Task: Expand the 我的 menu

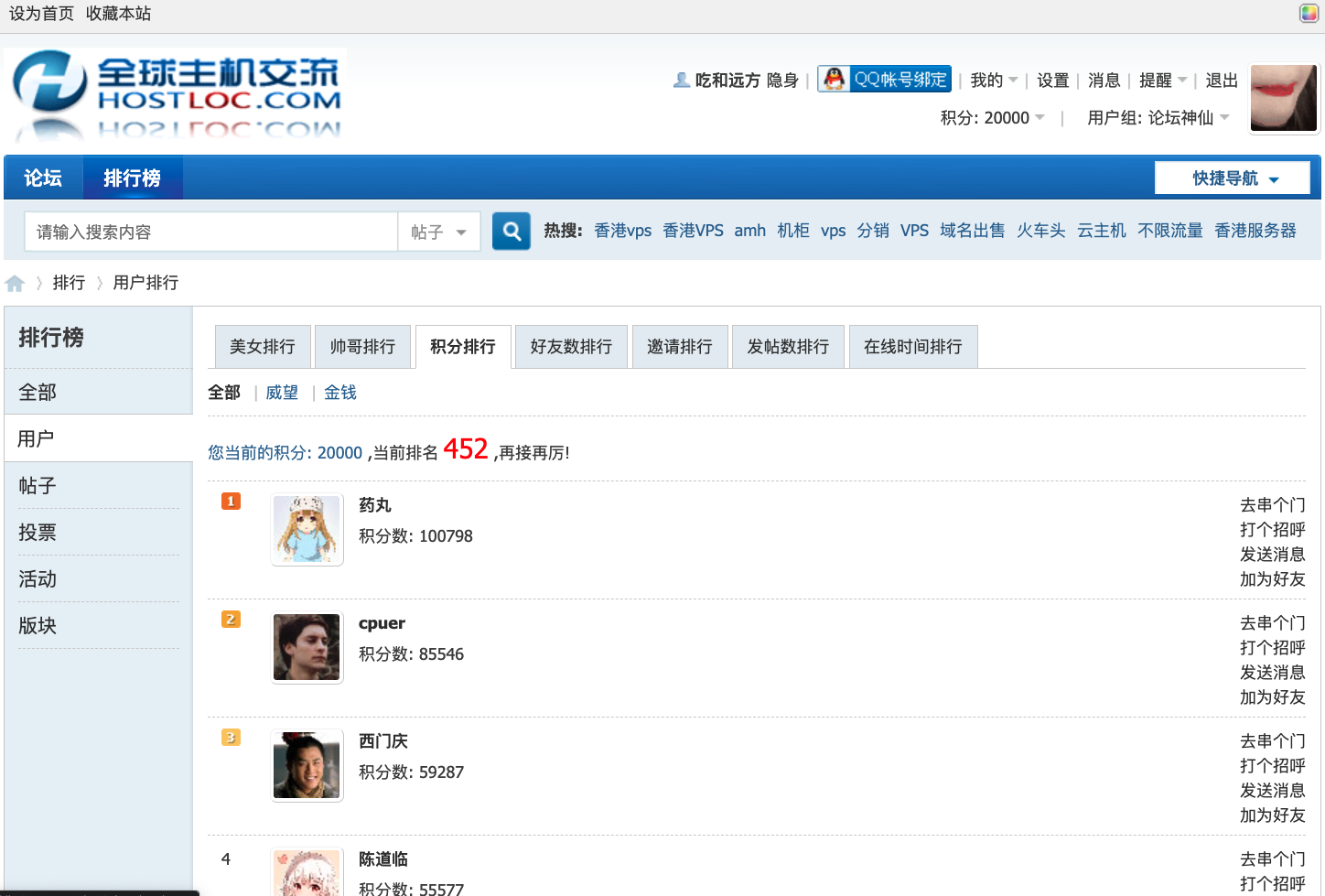Action: tap(994, 81)
